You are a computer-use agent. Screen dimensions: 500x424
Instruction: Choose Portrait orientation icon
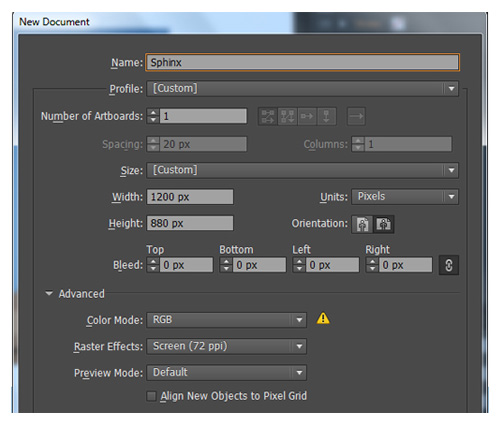click(x=362, y=224)
